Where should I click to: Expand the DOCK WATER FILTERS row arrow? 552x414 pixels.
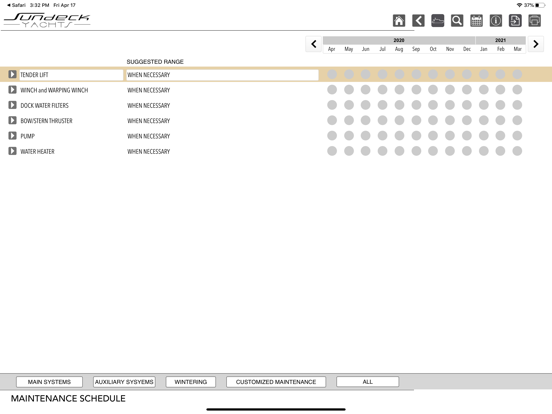(x=12, y=105)
